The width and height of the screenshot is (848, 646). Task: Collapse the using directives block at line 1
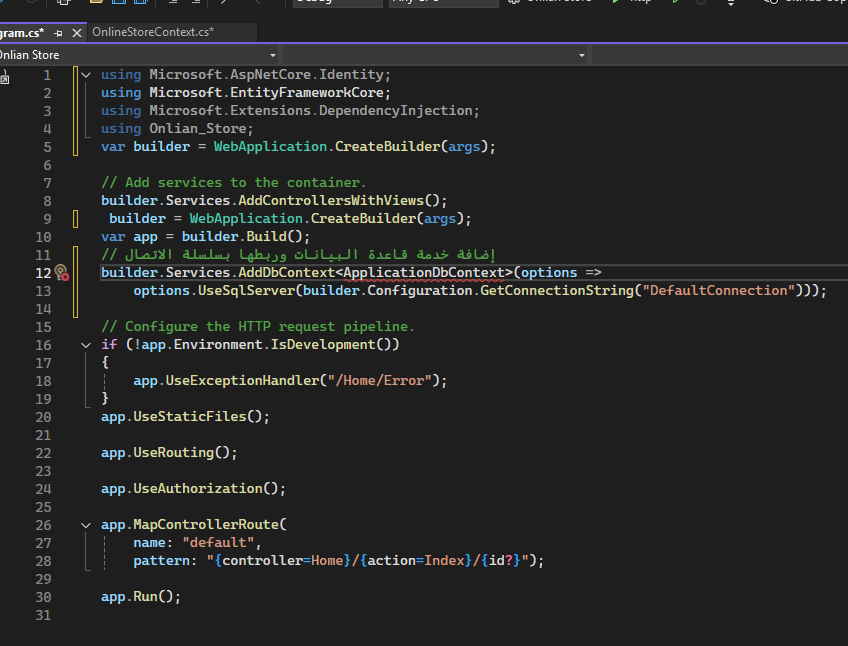[x=86, y=75]
